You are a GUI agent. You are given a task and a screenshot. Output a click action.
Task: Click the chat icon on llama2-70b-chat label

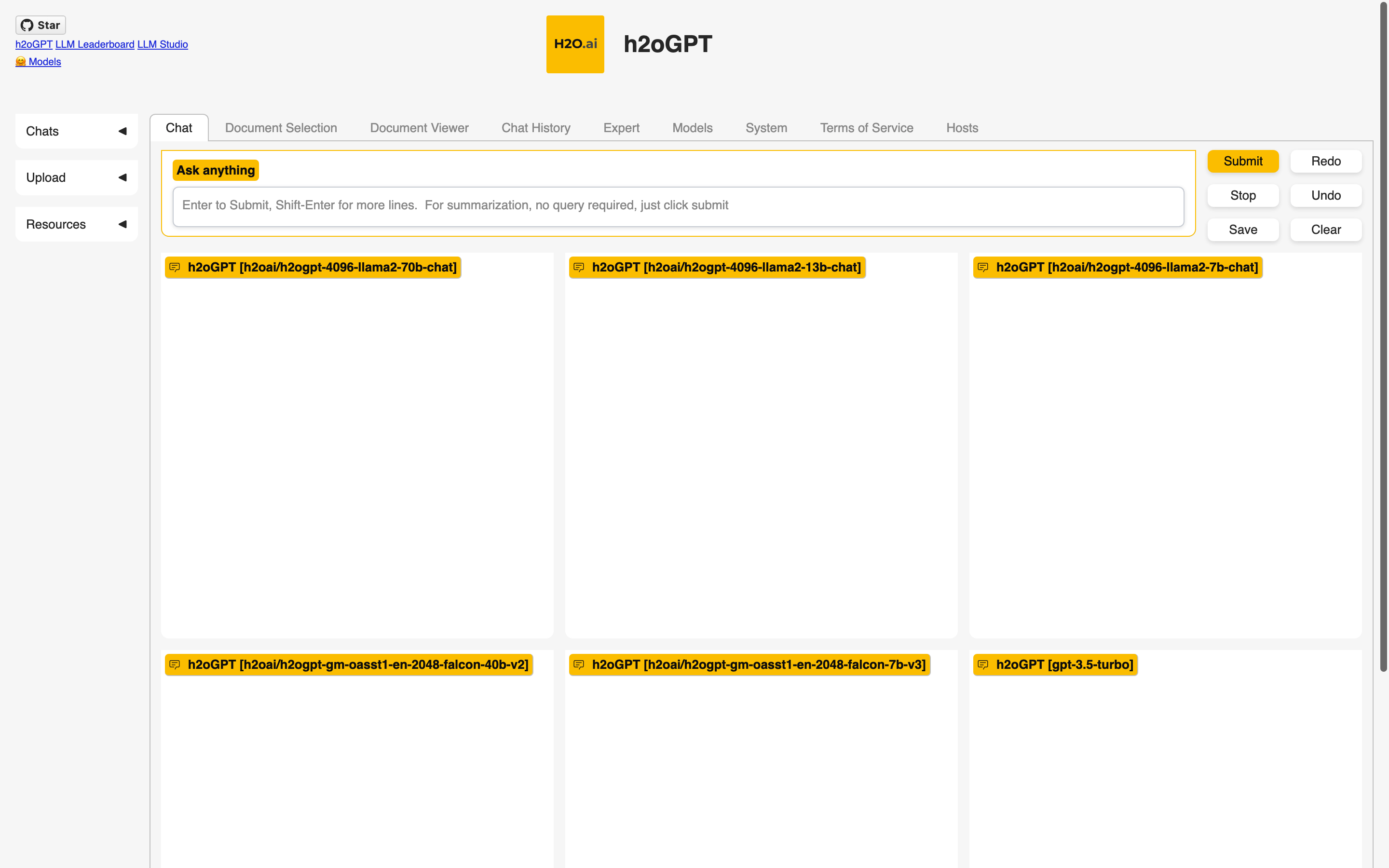click(x=175, y=267)
